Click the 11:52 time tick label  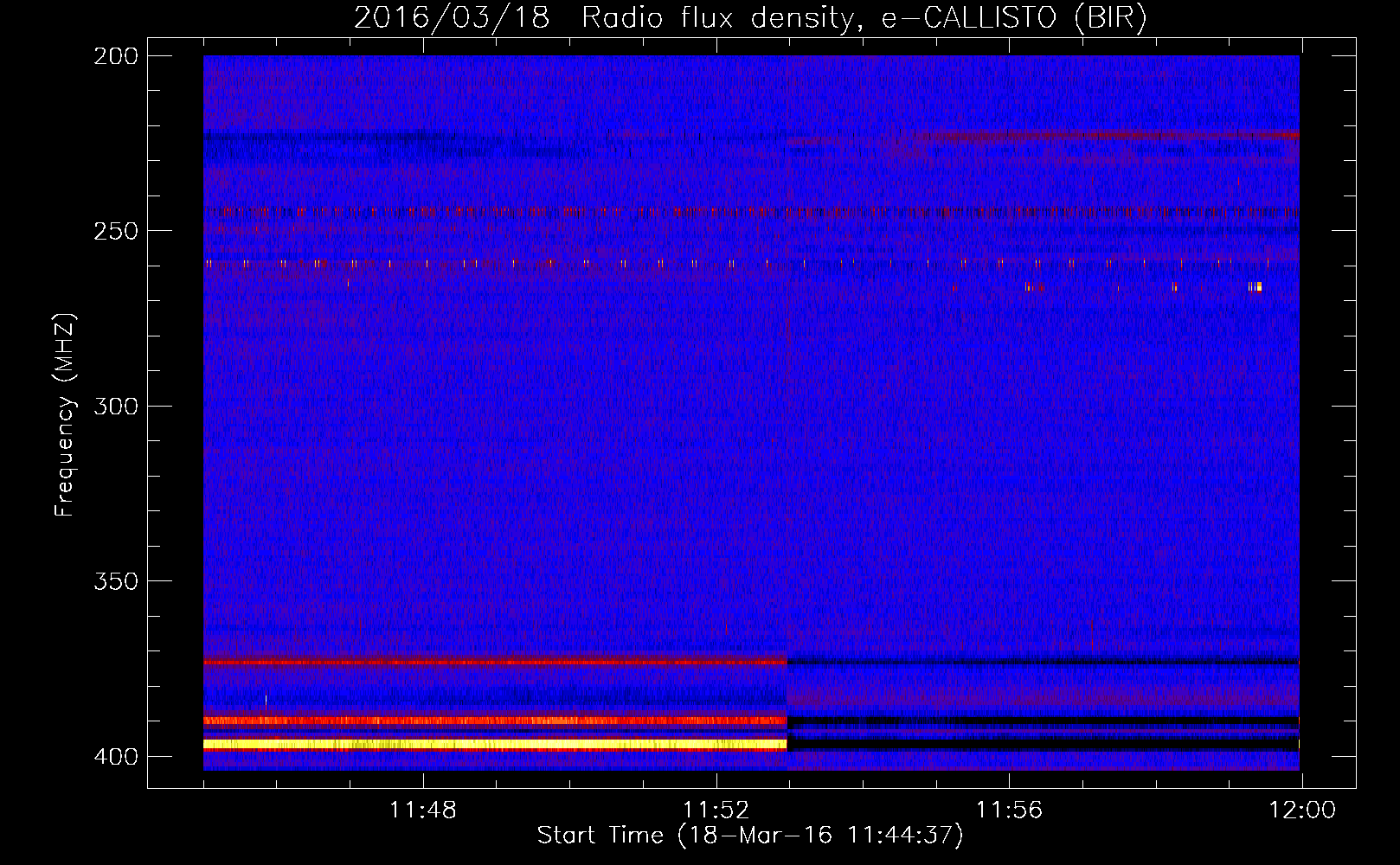[716, 811]
